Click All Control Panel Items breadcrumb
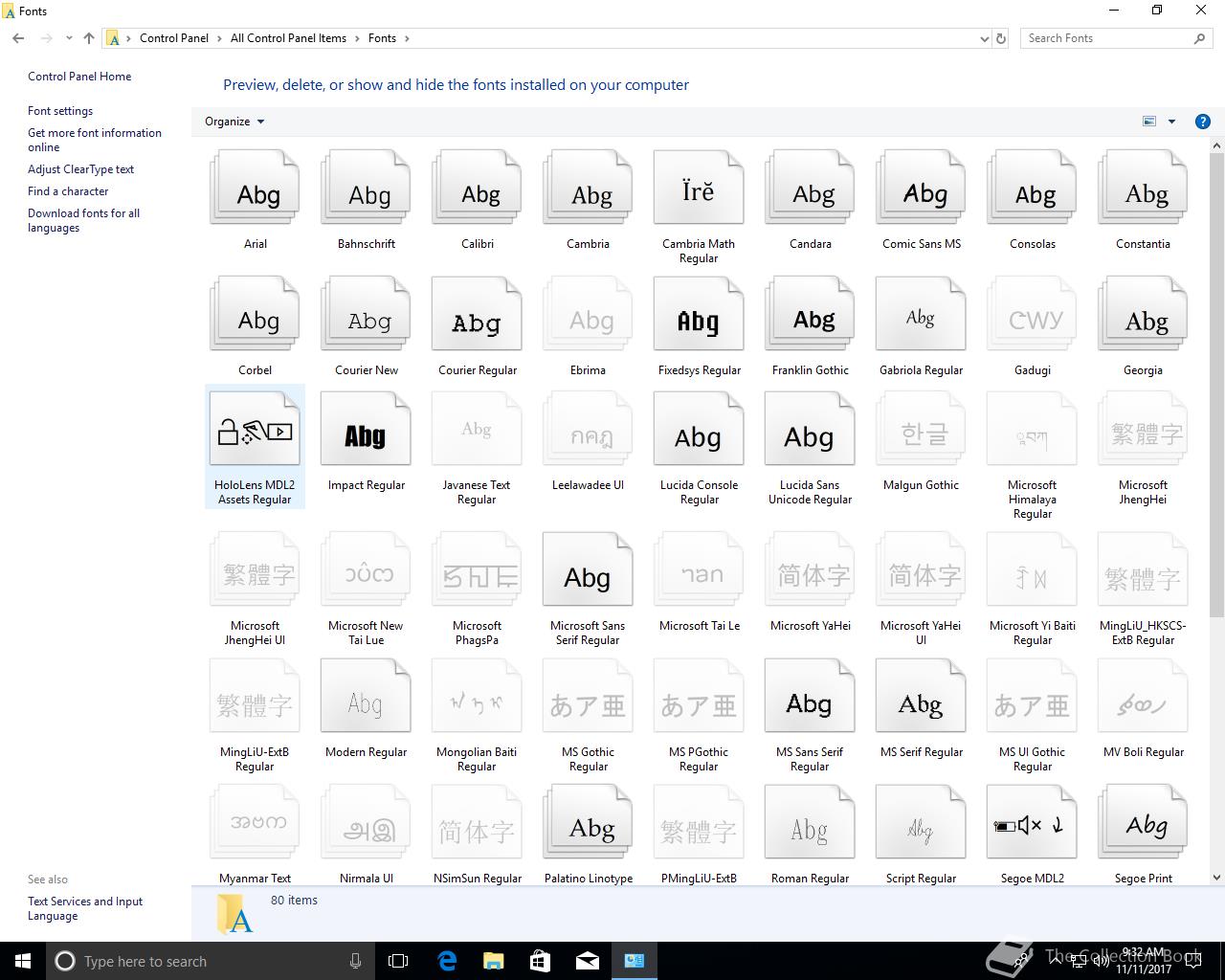 pos(288,38)
